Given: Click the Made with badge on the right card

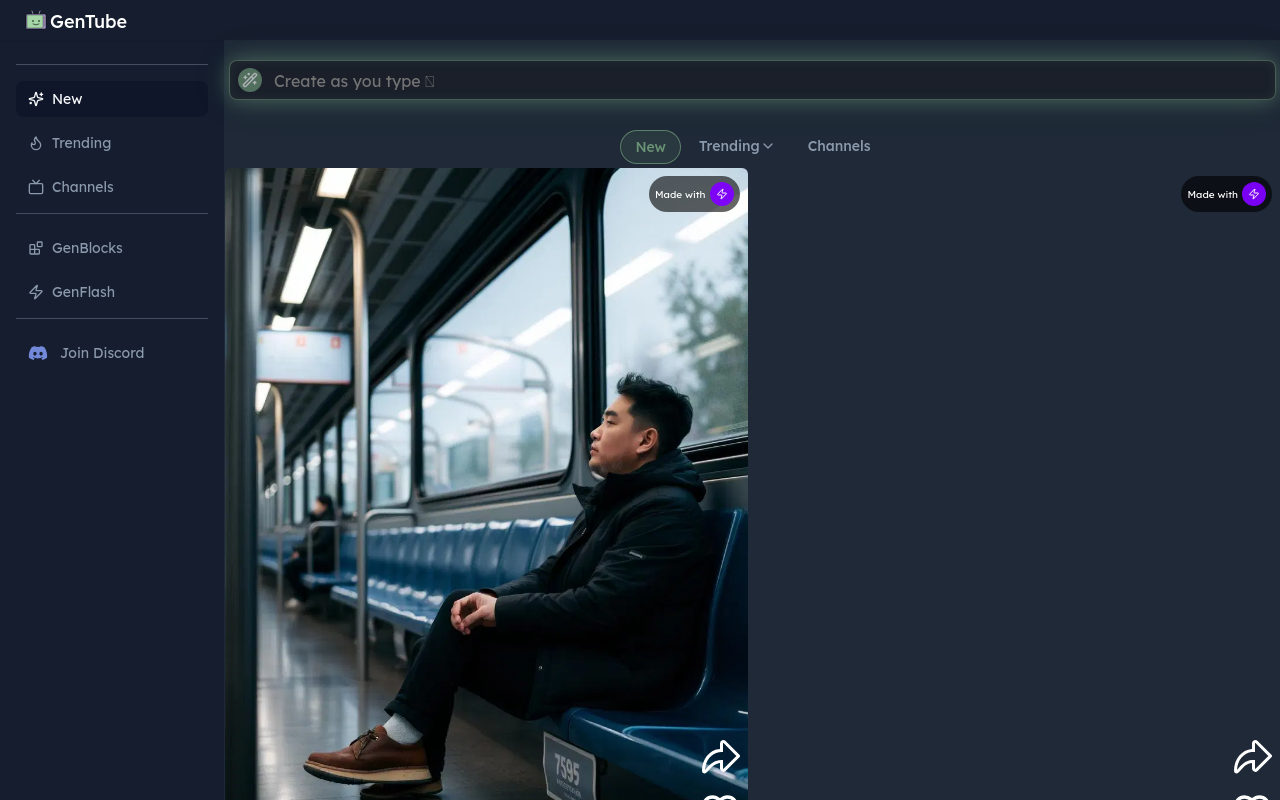Looking at the screenshot, I should pos(1226,194).
